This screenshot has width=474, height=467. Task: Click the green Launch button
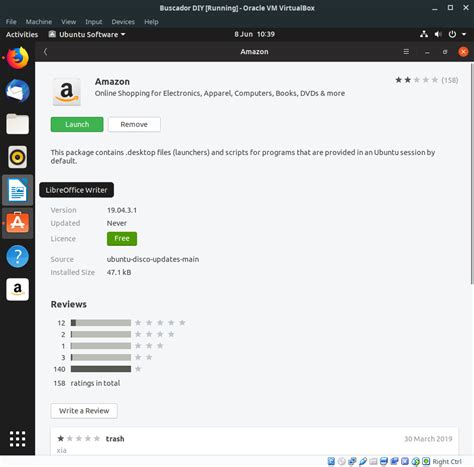point(77,124)
